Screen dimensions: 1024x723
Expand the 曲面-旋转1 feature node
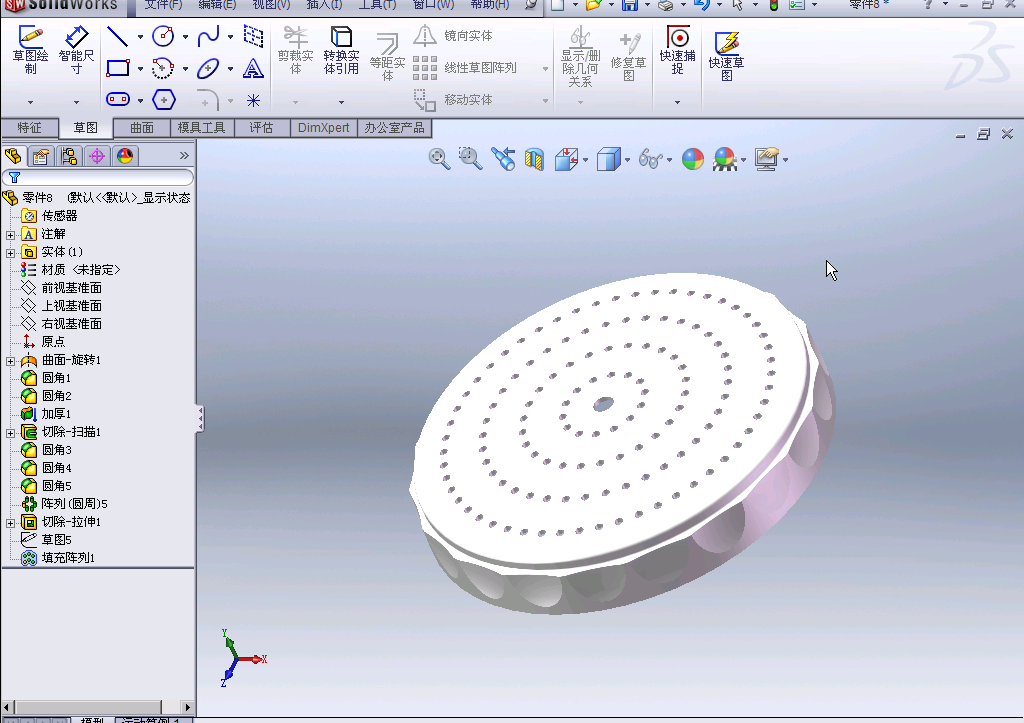coord(8,359)
